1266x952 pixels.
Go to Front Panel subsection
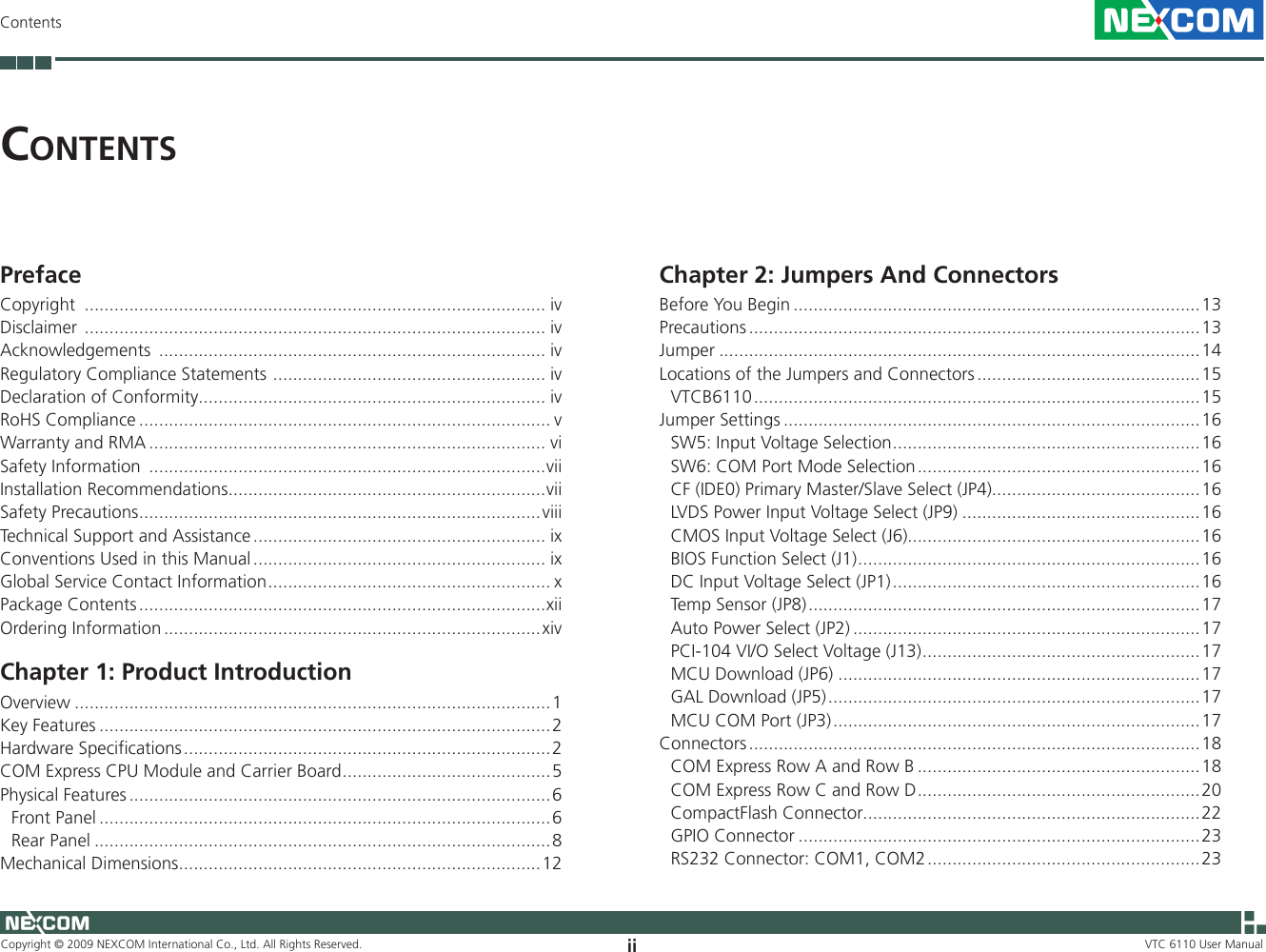pos(287,818)
